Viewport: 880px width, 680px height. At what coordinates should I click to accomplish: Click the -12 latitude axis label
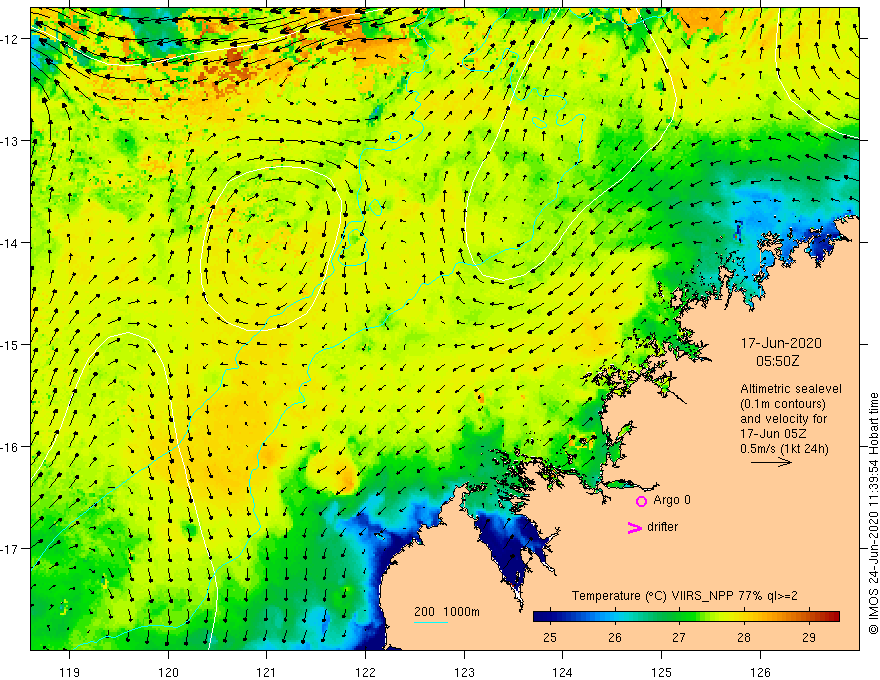11,39
